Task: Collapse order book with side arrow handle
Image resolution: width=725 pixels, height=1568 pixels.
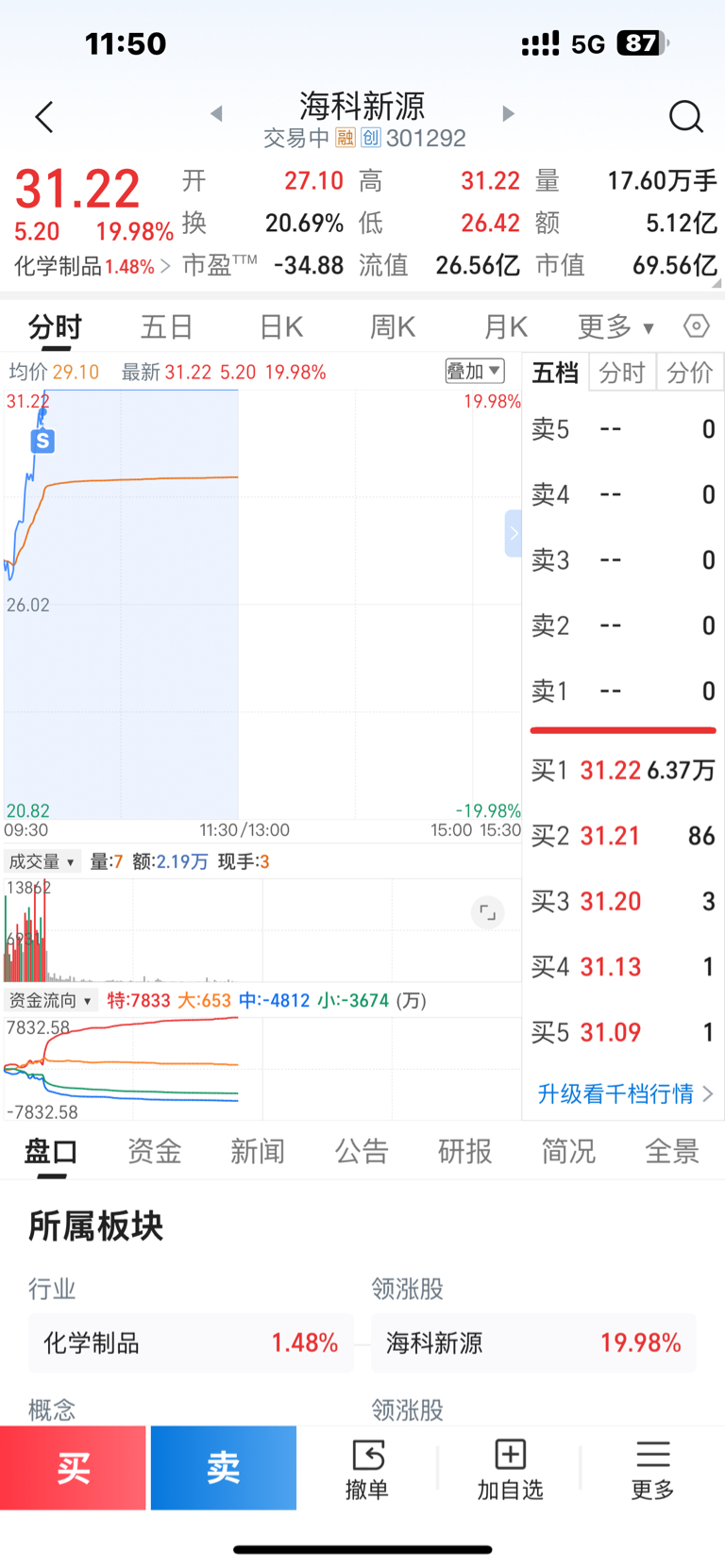Action: pos(514,533)
